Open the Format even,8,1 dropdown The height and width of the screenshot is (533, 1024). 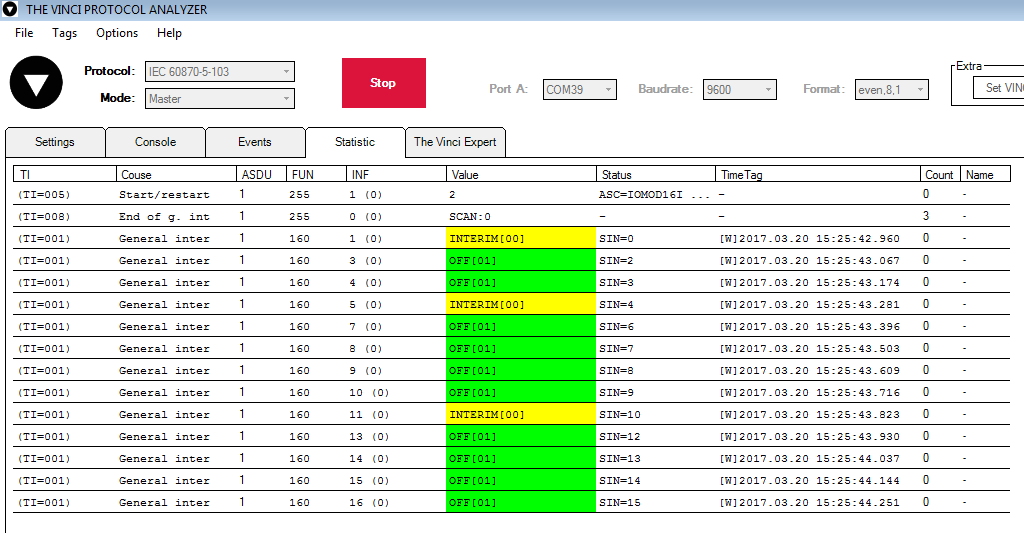coord(891,89)
